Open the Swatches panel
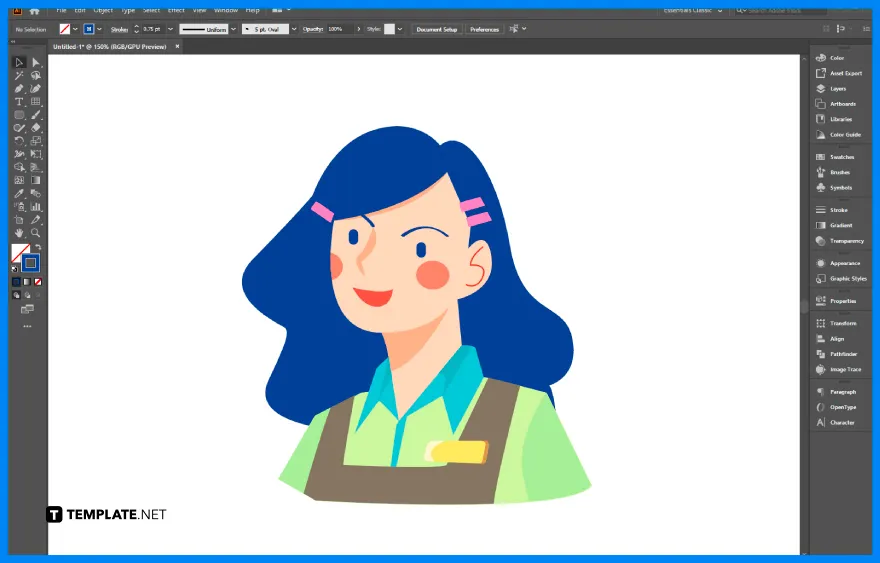 [835, 157]
